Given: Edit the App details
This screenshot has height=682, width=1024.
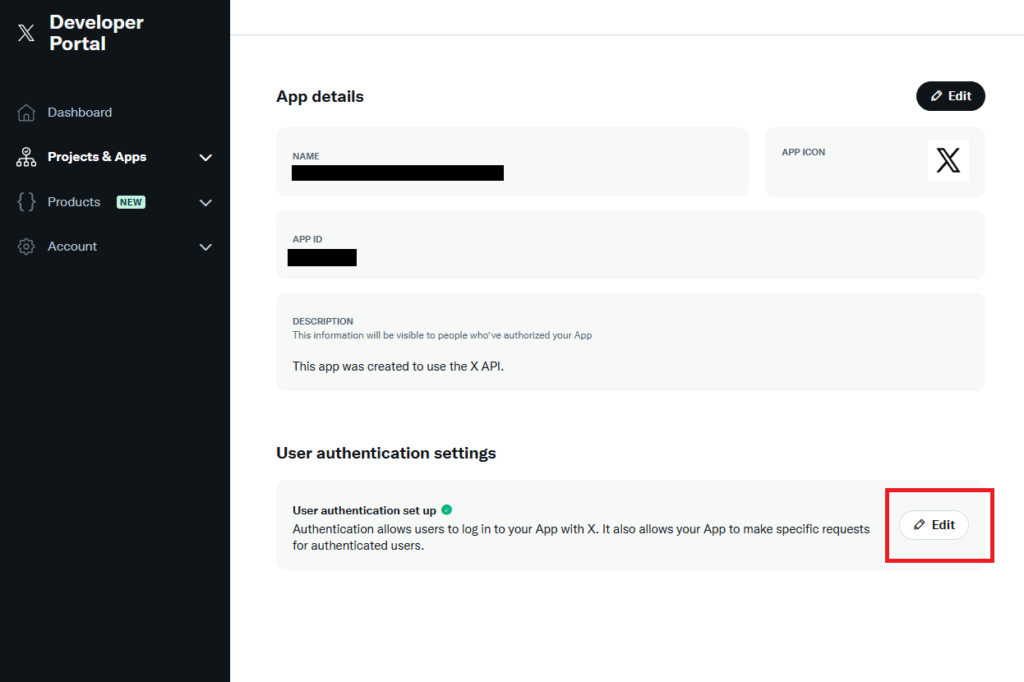Looking at the screenshot, I should pyautogui.click(x=950, y=96).
